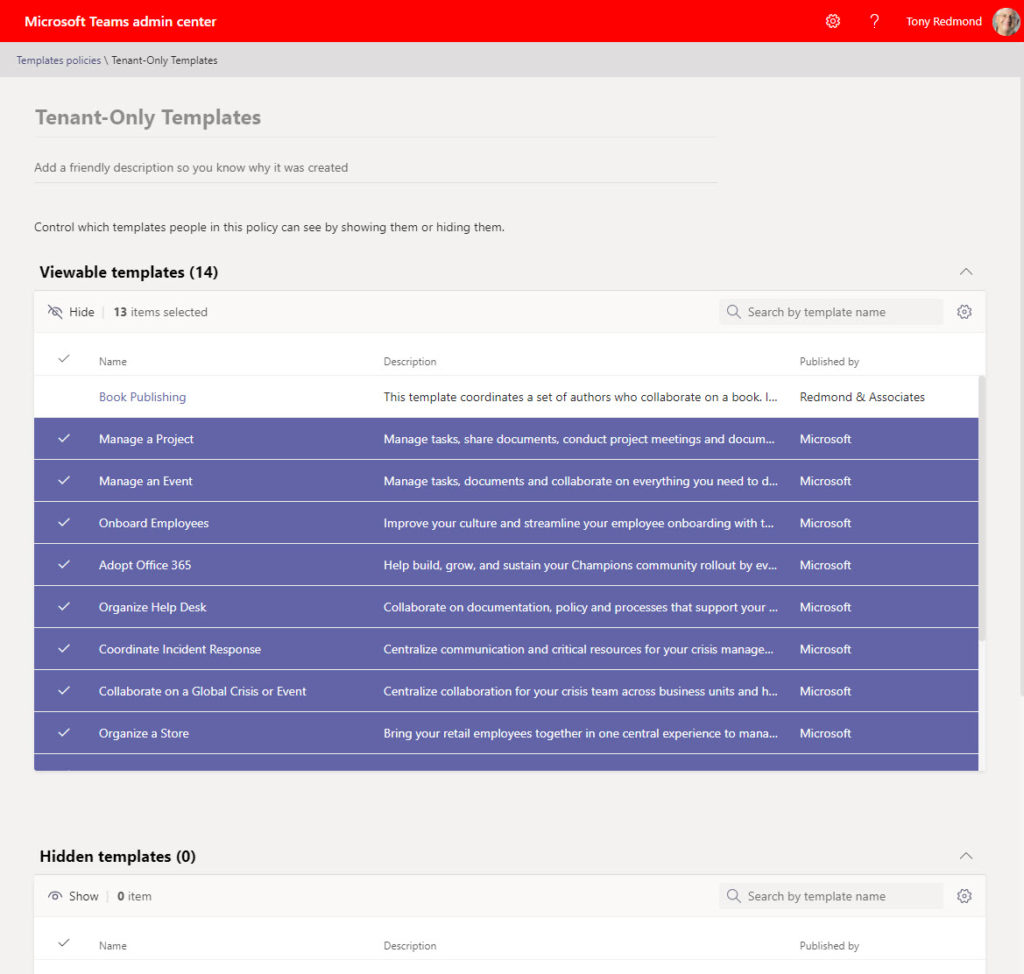
Task: Click Redmond & Associates publisher cell
Action: 862,397
